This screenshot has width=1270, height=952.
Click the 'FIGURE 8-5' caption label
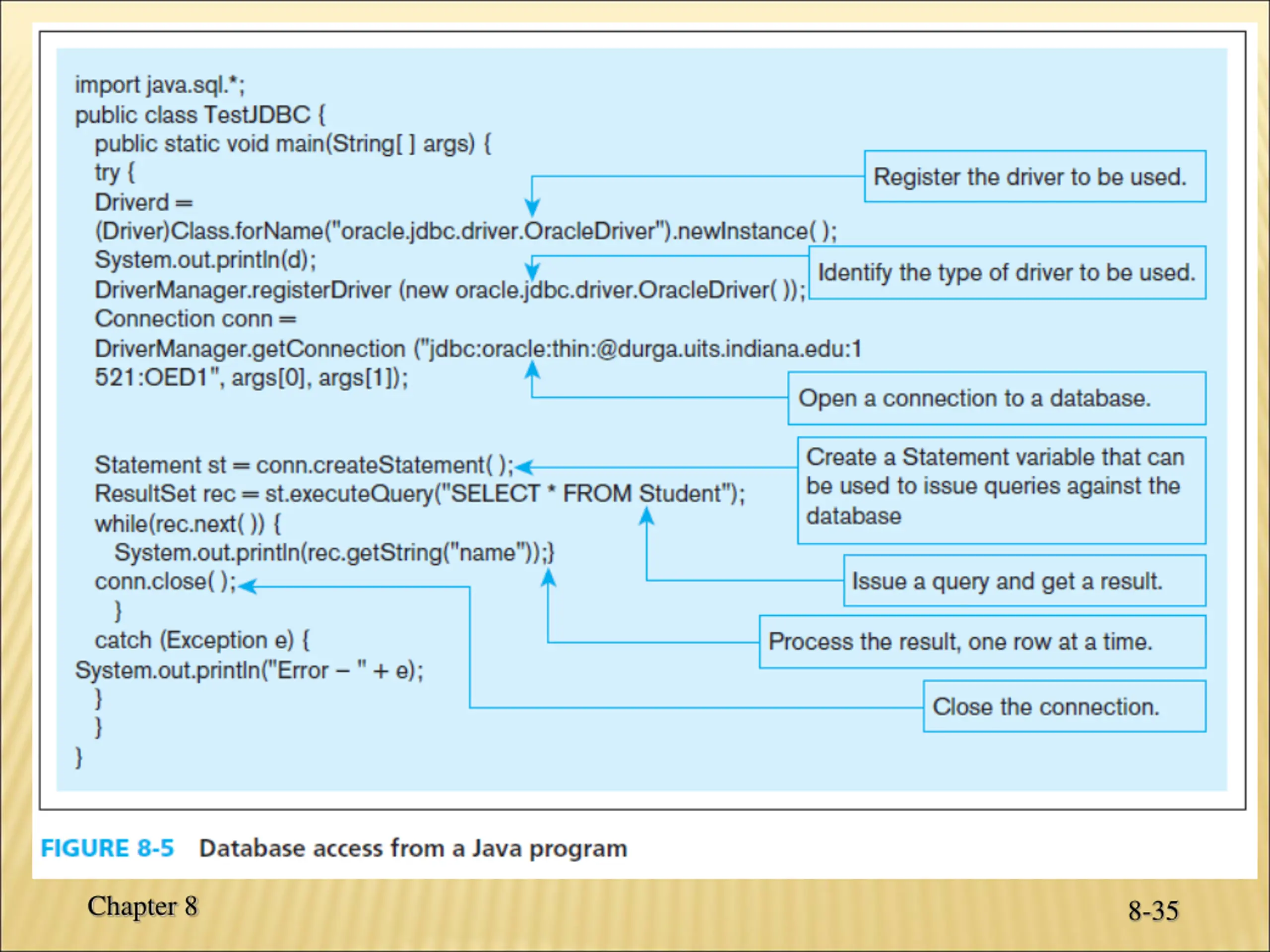[x=107, y=848]
